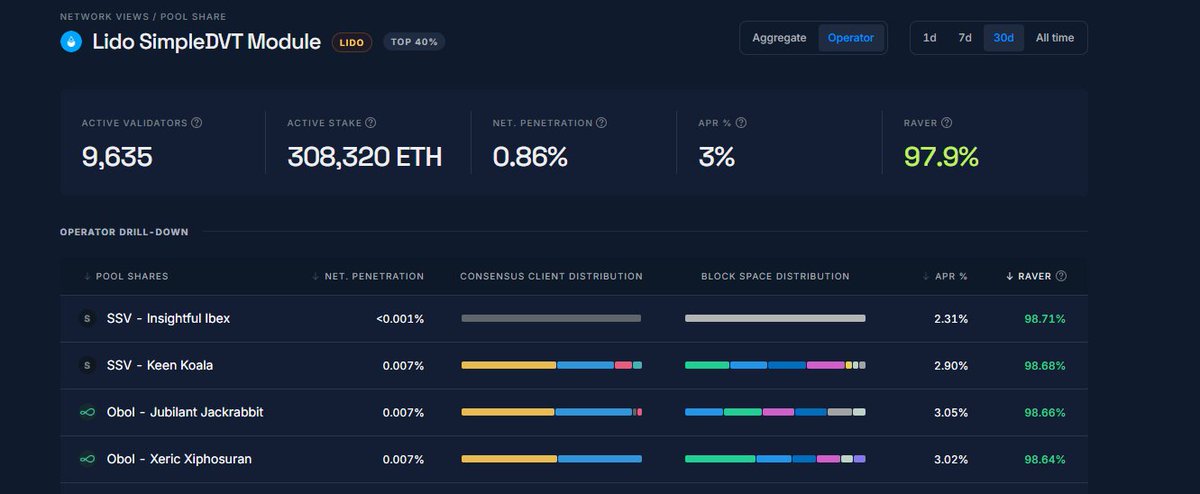The height and width of the screenshot is (494, 1200).
Task: Click the 3% APR value
Action: [717, 157]
